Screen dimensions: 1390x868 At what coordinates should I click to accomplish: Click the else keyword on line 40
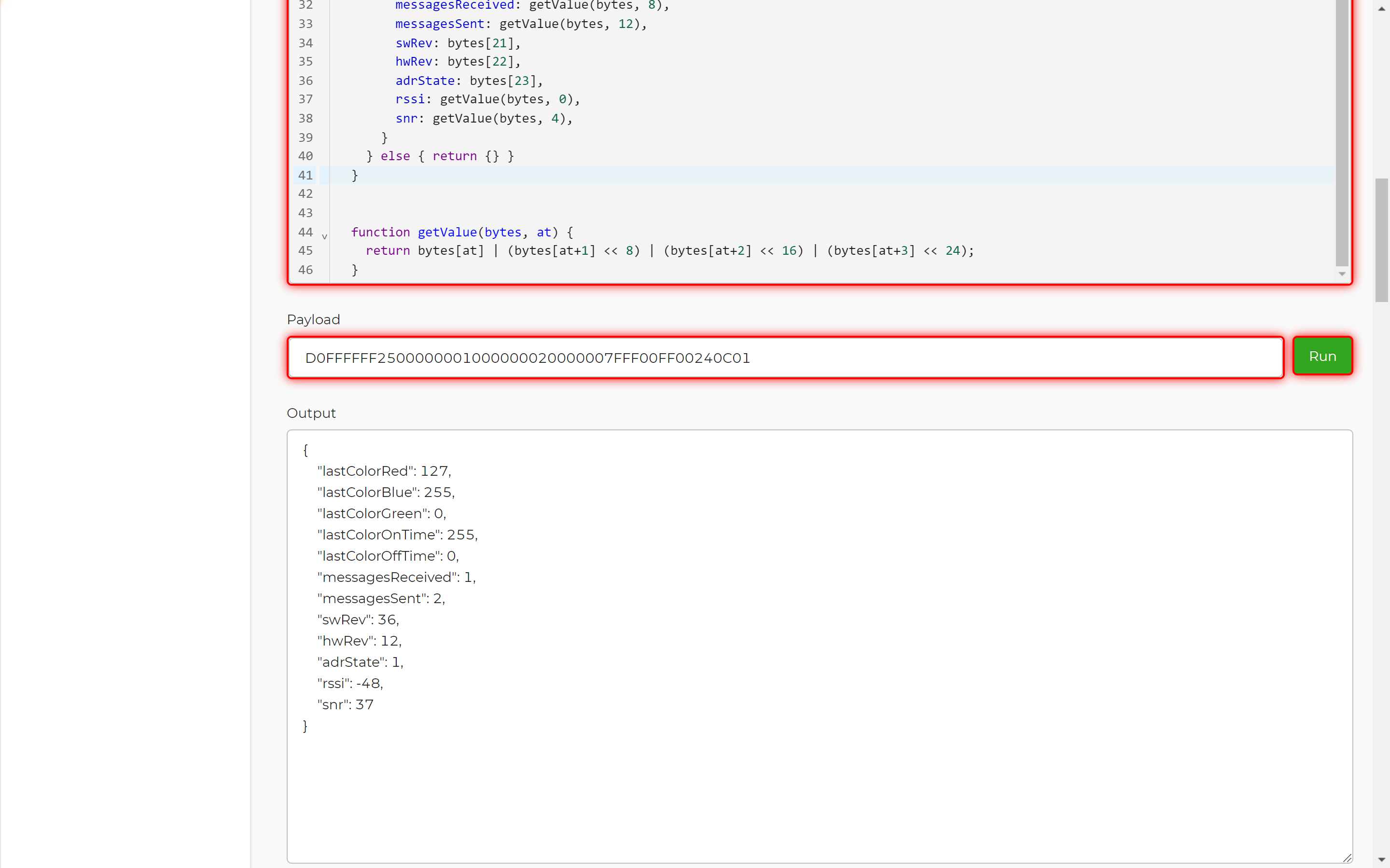[x=395, y=156]
